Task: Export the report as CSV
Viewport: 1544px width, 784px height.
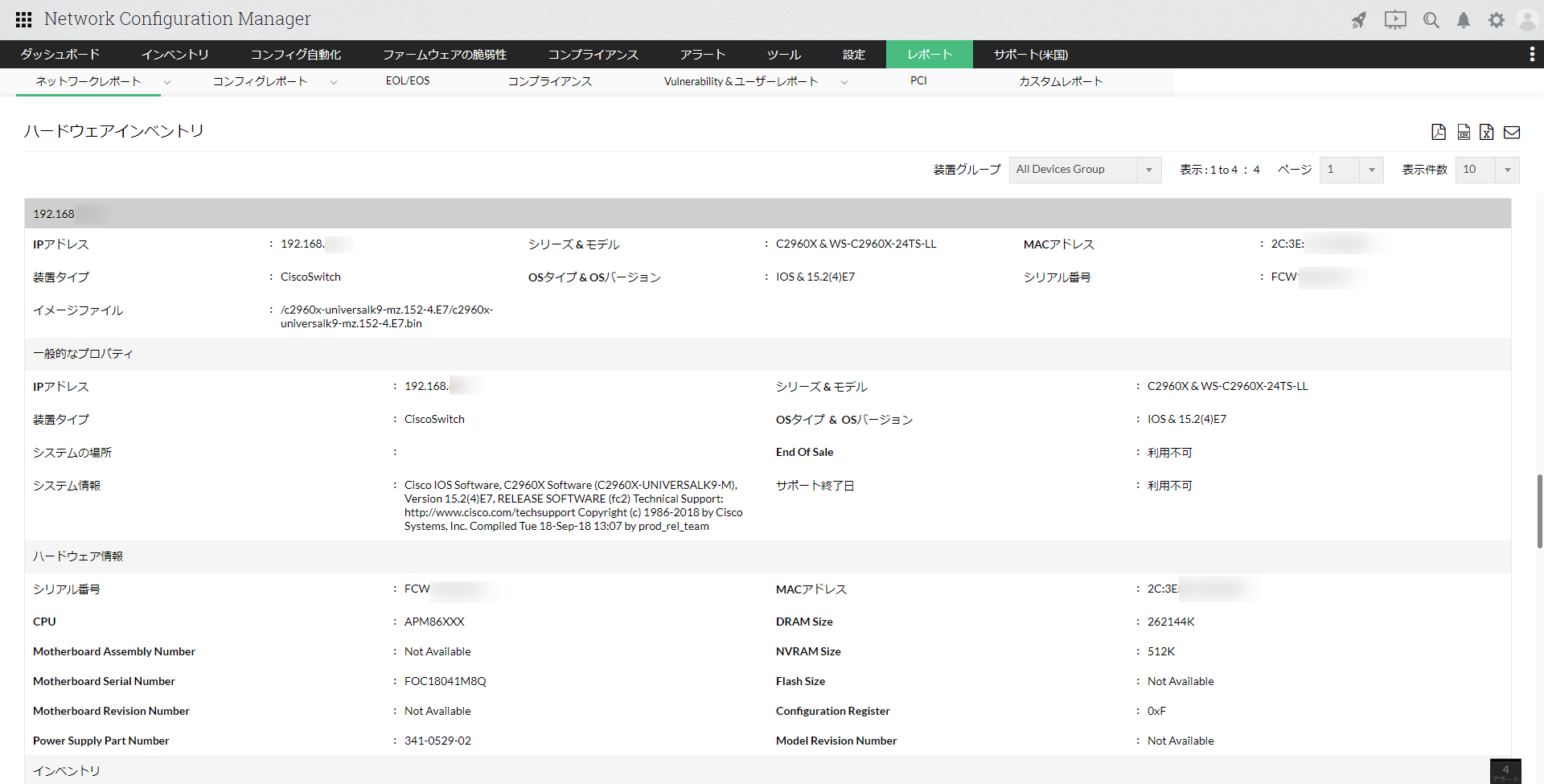Action: point(1464,132)
